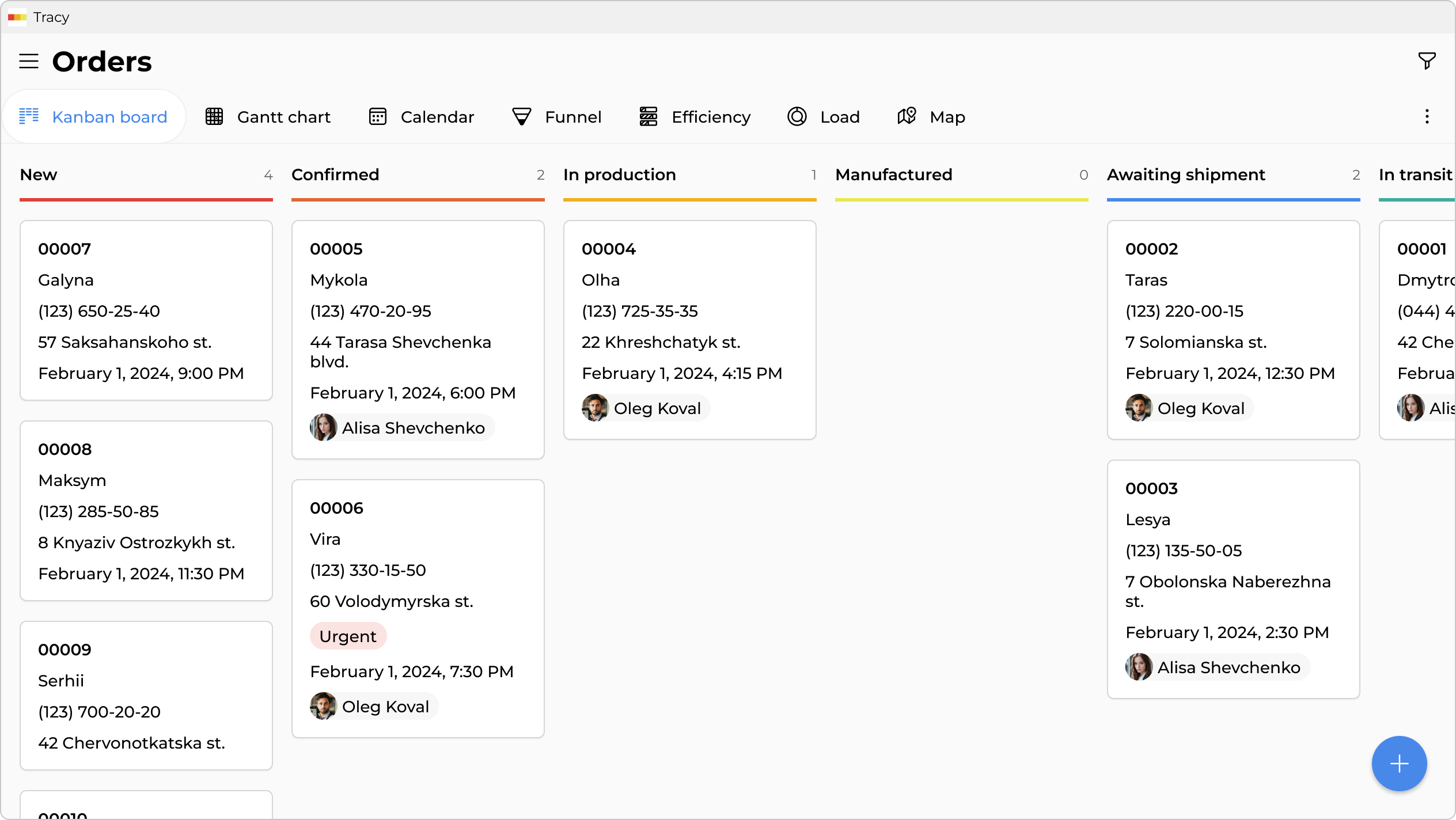1456x820 pixels.
Task: Click the filter funnel icon
Action: point(1427,60)
